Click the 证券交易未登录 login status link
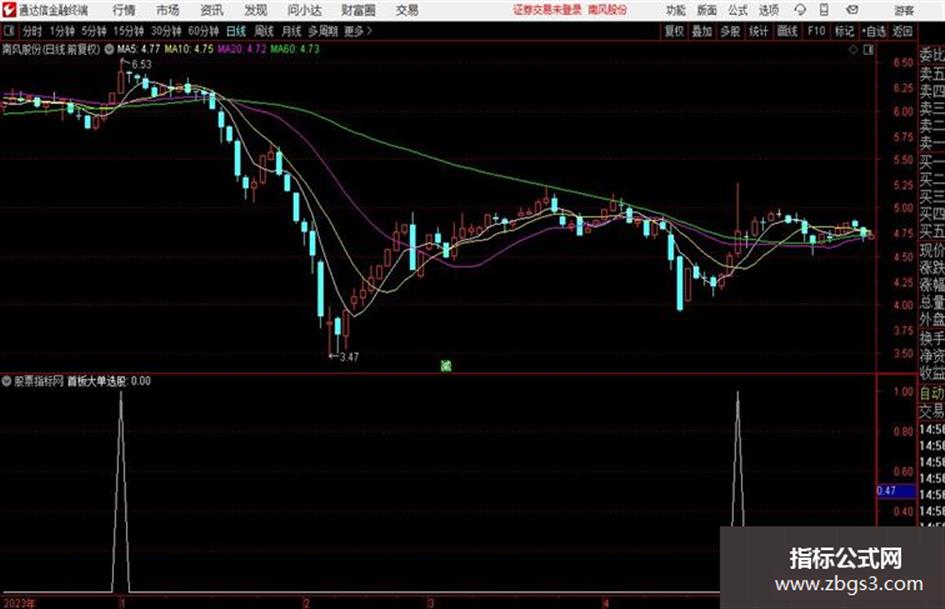Image resolution: width=945 pixels, height=609 pixels. 547,10
